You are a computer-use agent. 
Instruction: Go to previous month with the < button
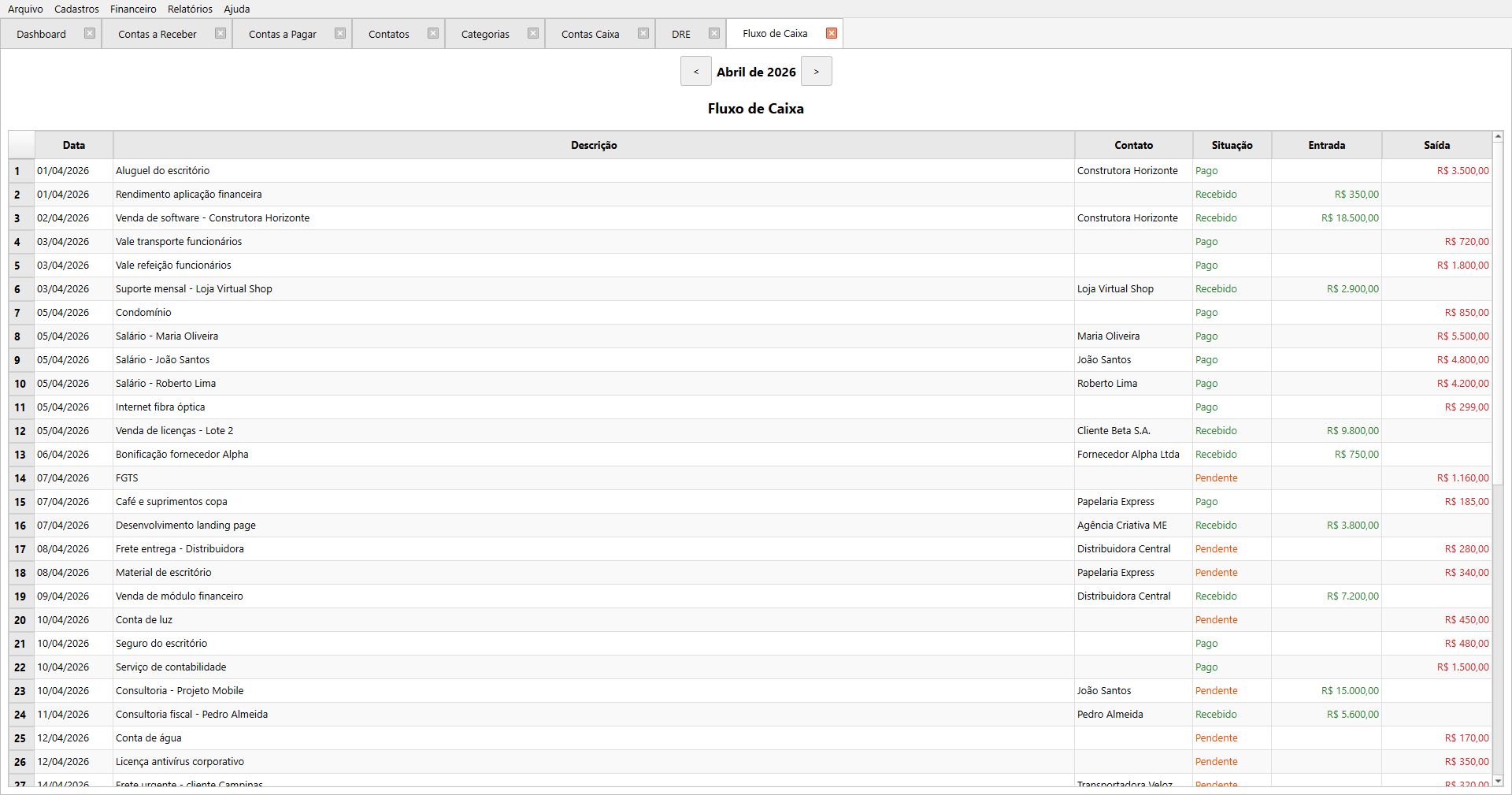coord(696,72)
